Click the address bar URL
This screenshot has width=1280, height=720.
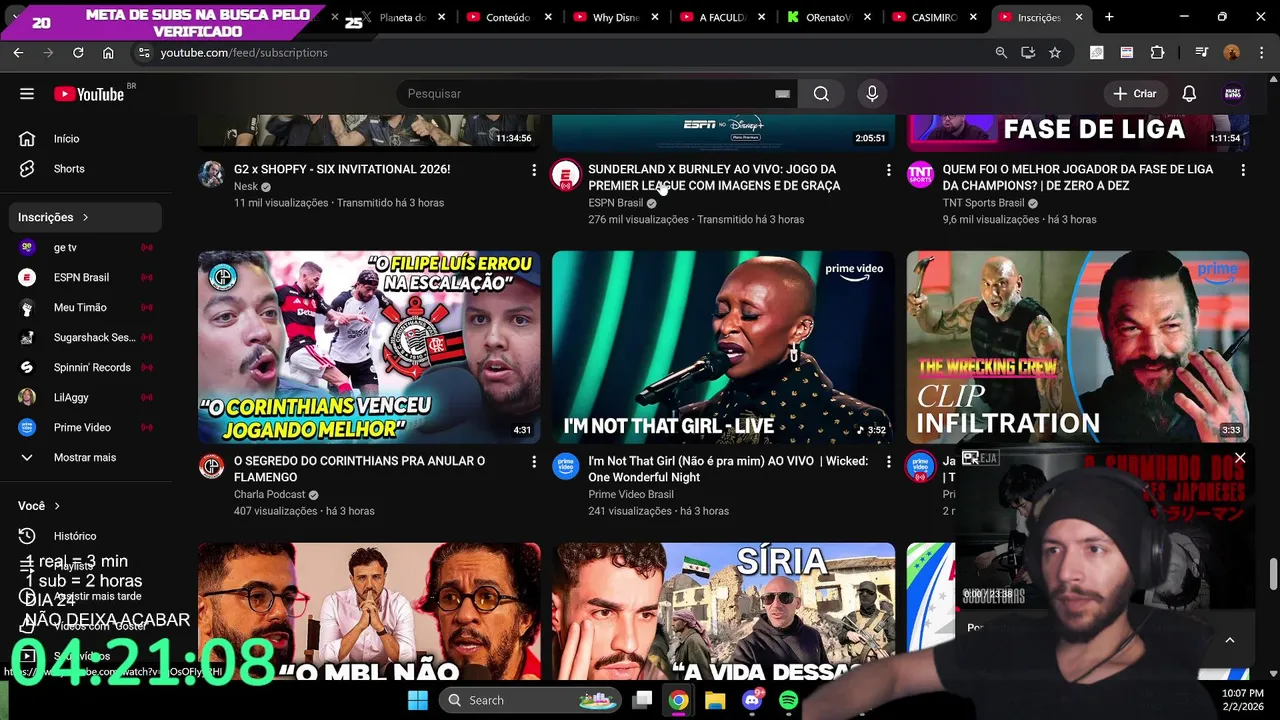pos(244,53)
